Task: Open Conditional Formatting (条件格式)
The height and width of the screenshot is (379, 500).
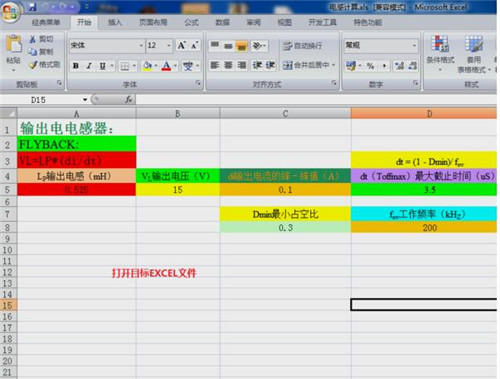Action: [440, 53]
